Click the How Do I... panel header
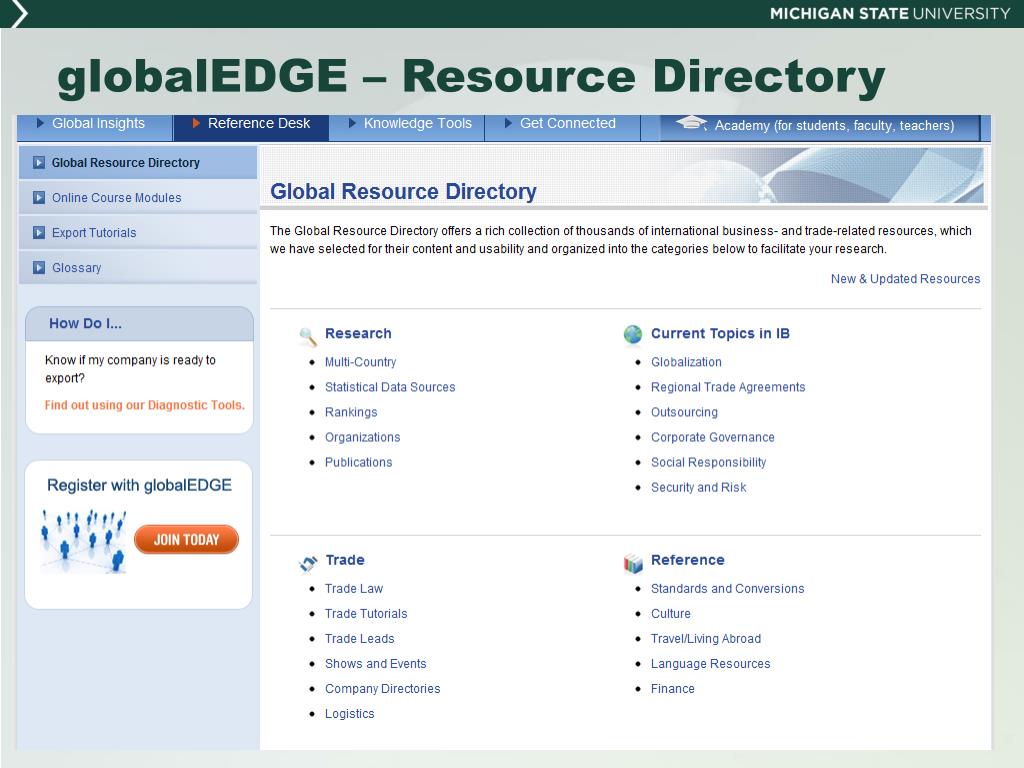1024x768 pixels. 139,323
